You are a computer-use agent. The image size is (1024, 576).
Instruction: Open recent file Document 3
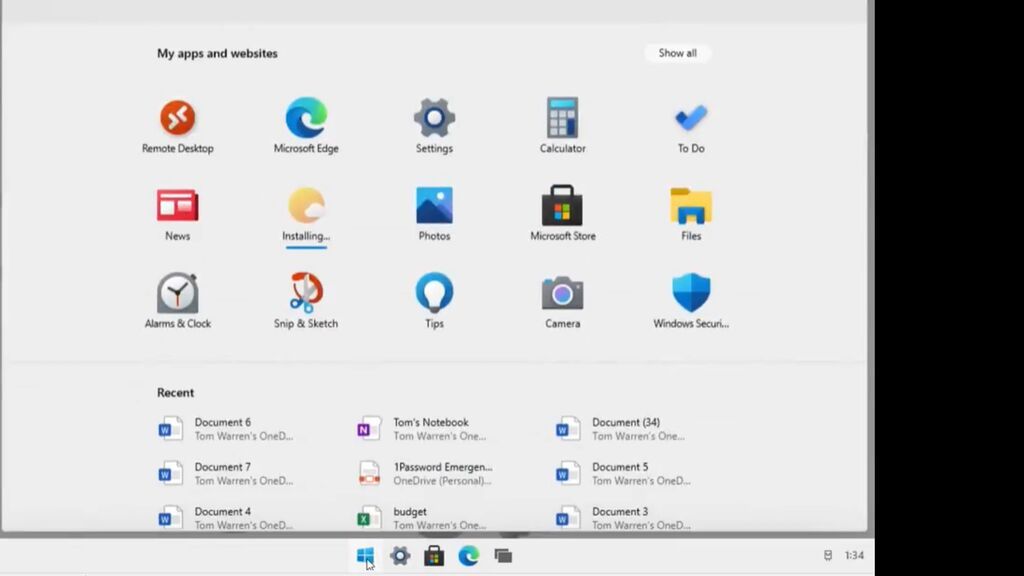(623, 518)
